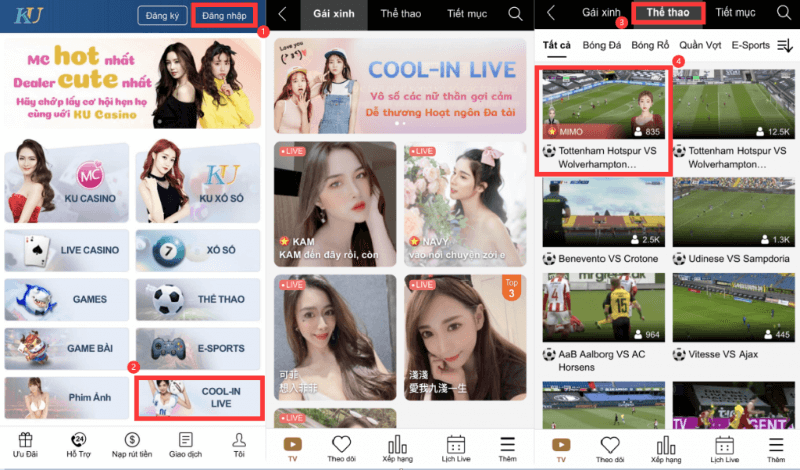The image size is (800, 470).
Task: Go back using right screen's arrow
Action: point(551,13)
